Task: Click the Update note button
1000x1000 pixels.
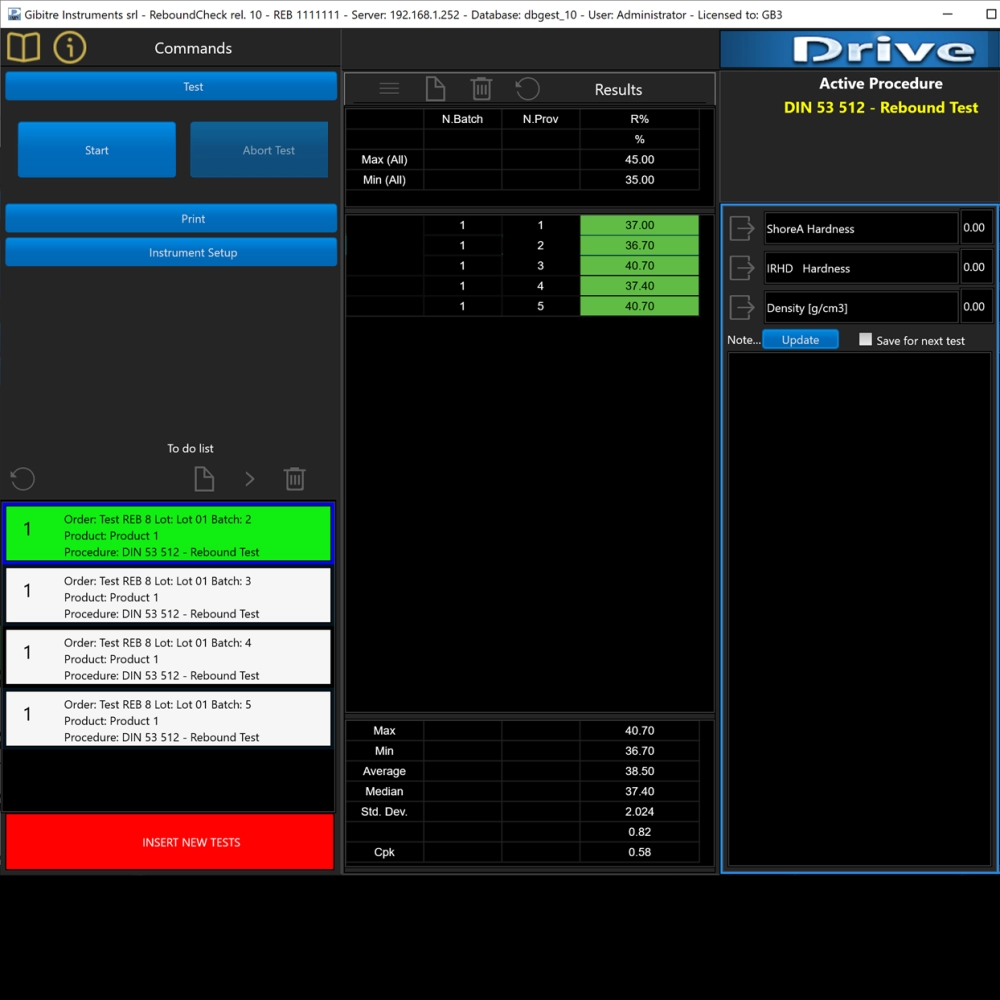Action: (x=800, y=340)
